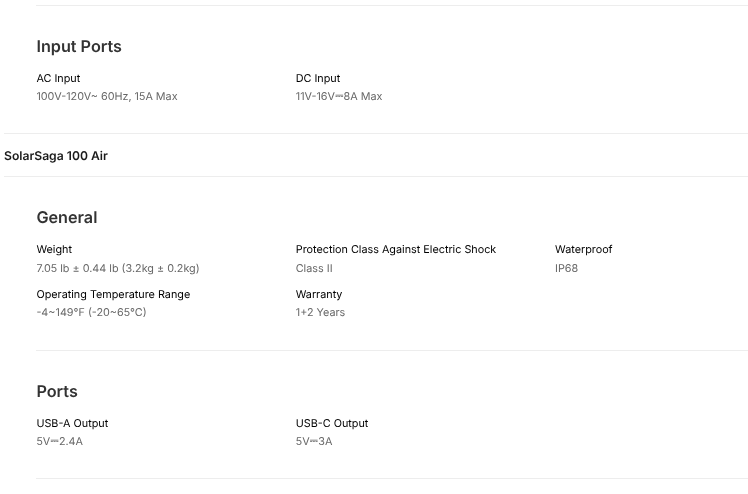
Task: Click the Warranty spec label
Action: 319,294
